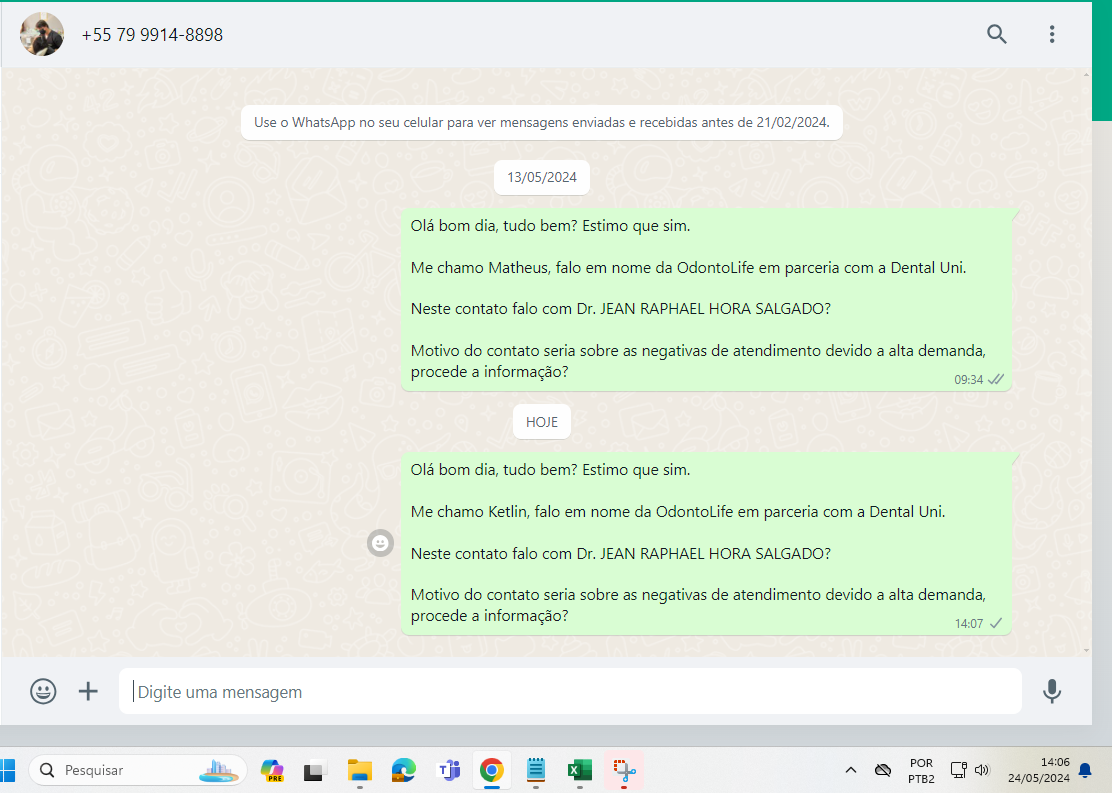Viewport: 1112px width, 793px height.
Task: Click single check mark on 14:07 message
Action: pyautogui.click(x=996, y=623)
